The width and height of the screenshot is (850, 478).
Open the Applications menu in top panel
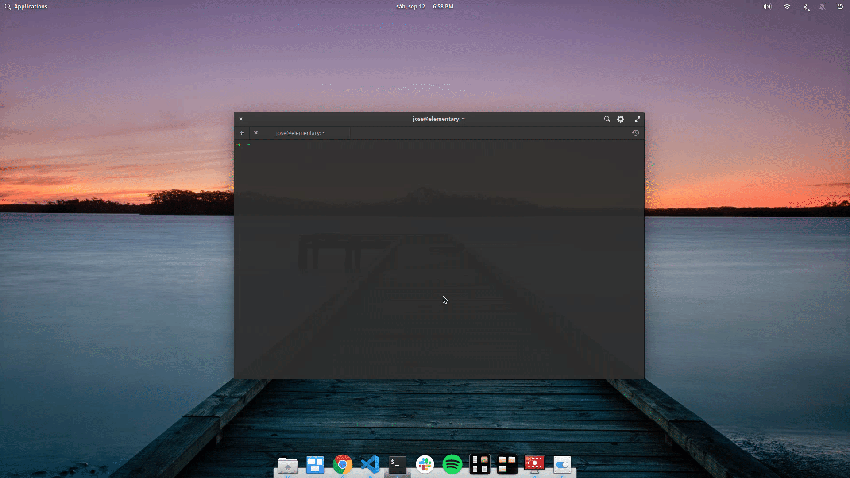click(x=26, y=7)
